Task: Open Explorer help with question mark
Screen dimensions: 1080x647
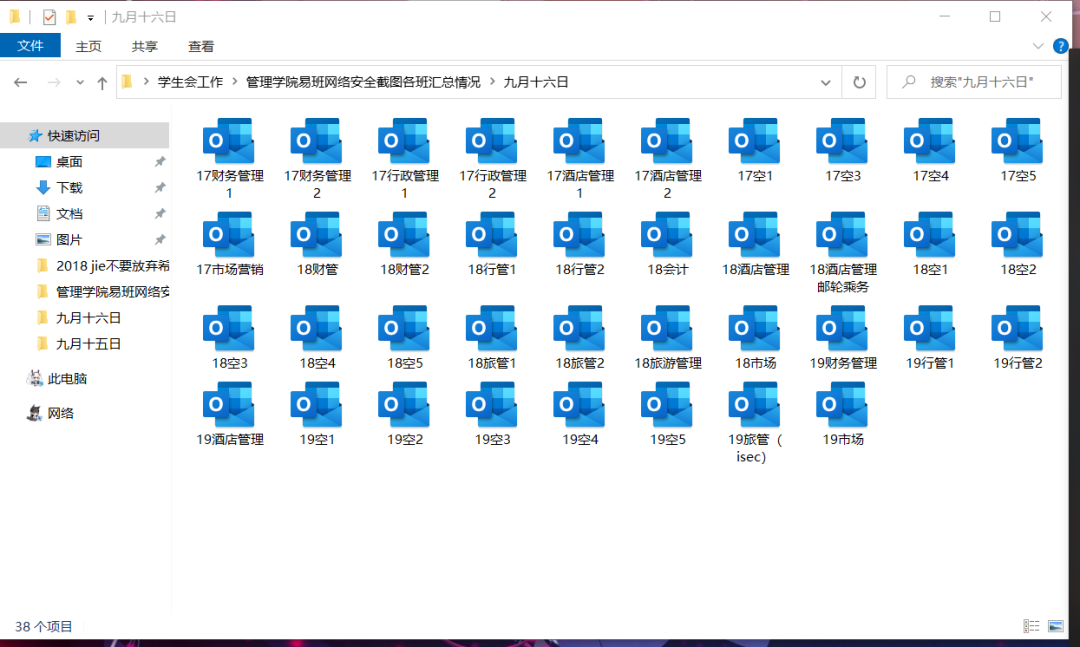Action: 1061,46
